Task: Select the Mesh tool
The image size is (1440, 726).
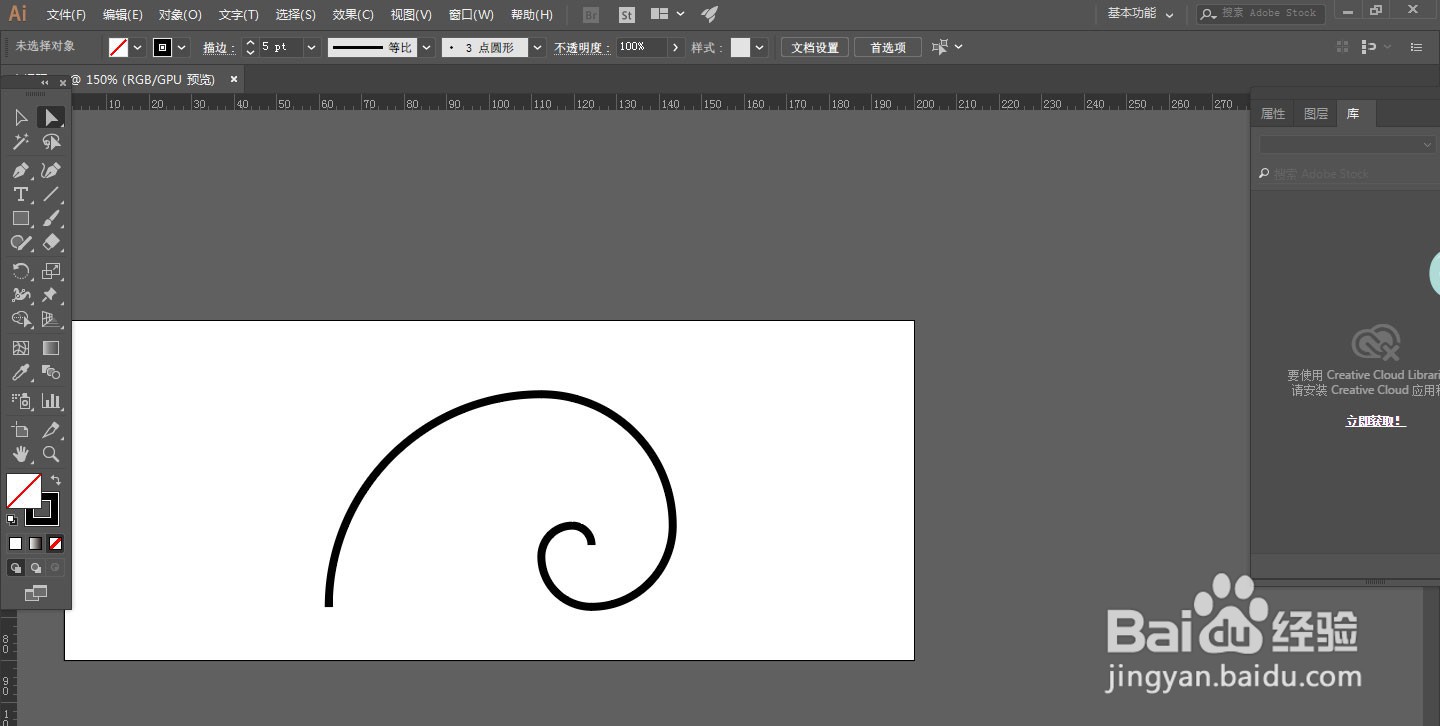Action: coord(21,348)
